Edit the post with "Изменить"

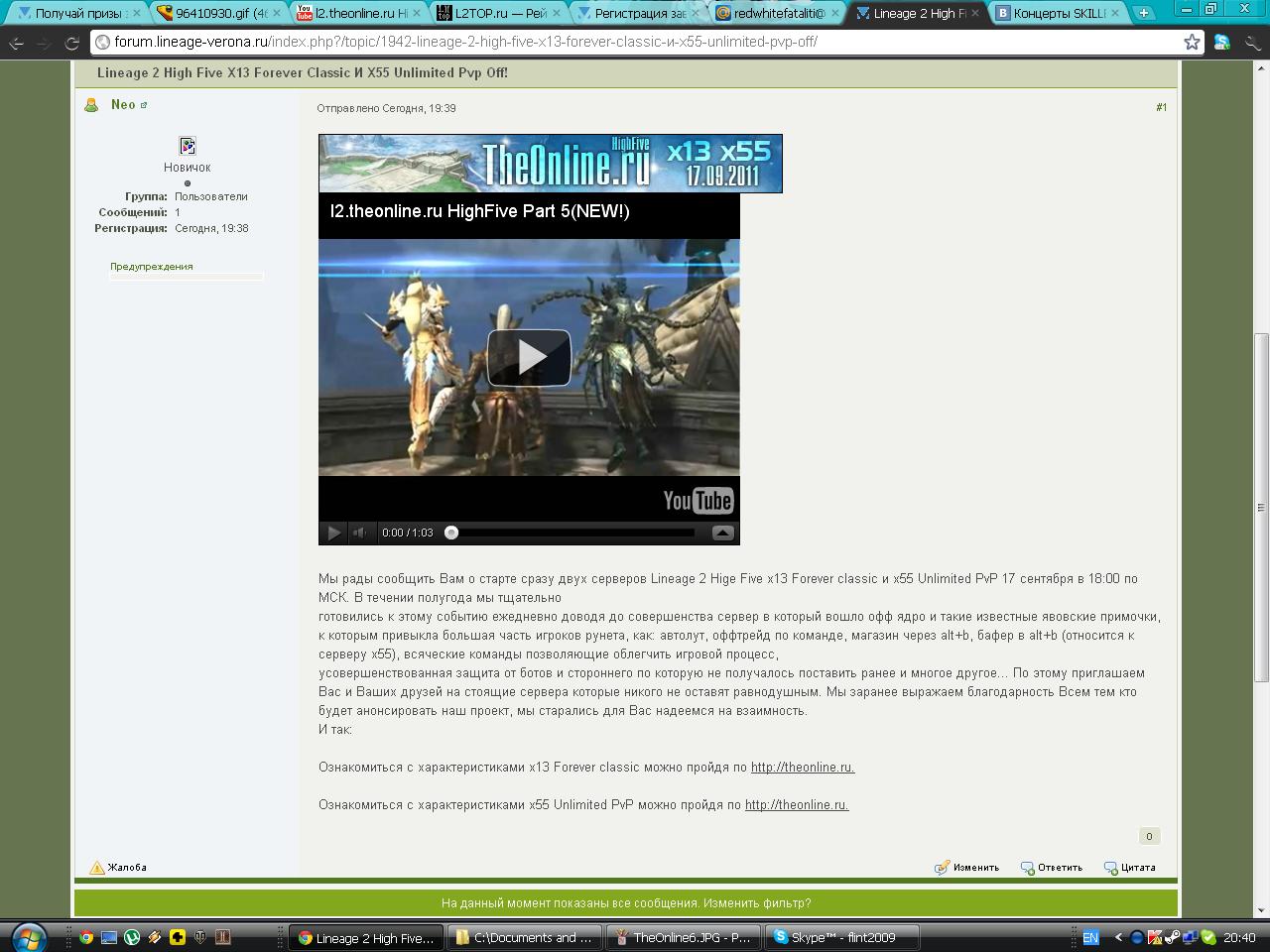[967, 867]
